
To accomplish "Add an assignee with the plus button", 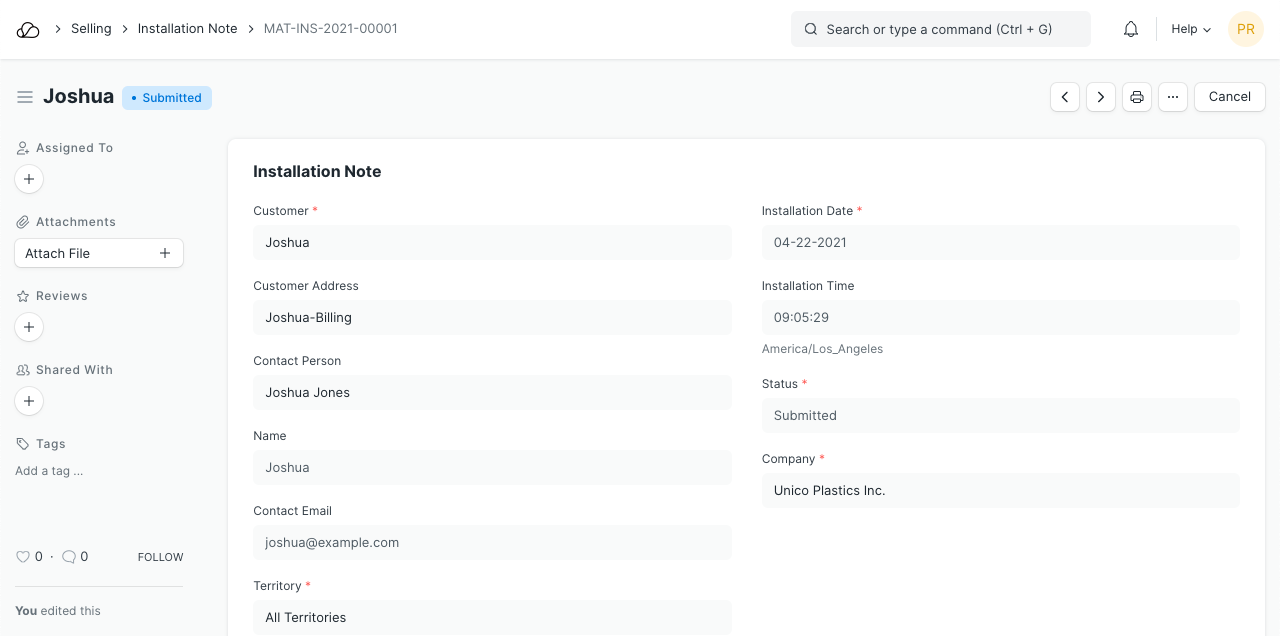I will tap(29, 179).
